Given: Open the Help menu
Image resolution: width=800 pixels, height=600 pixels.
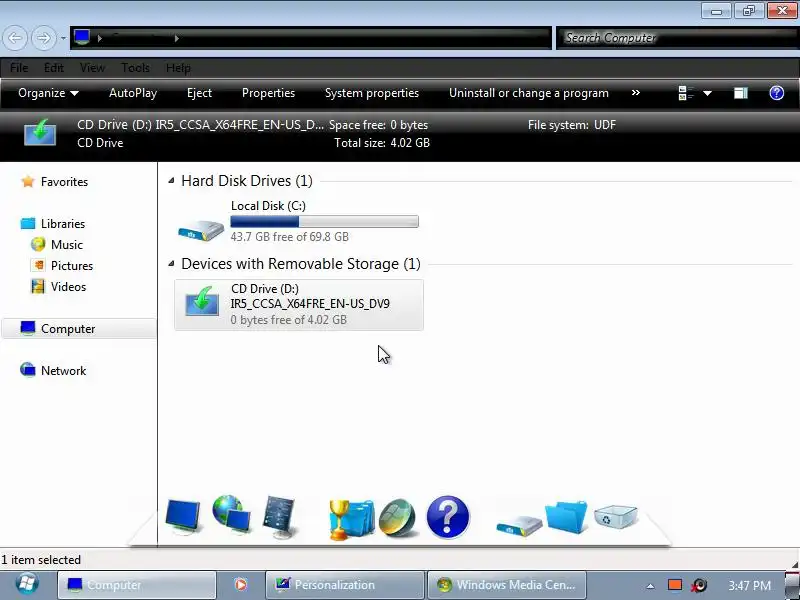Looking at the screenshot, I should pos(178,68).
